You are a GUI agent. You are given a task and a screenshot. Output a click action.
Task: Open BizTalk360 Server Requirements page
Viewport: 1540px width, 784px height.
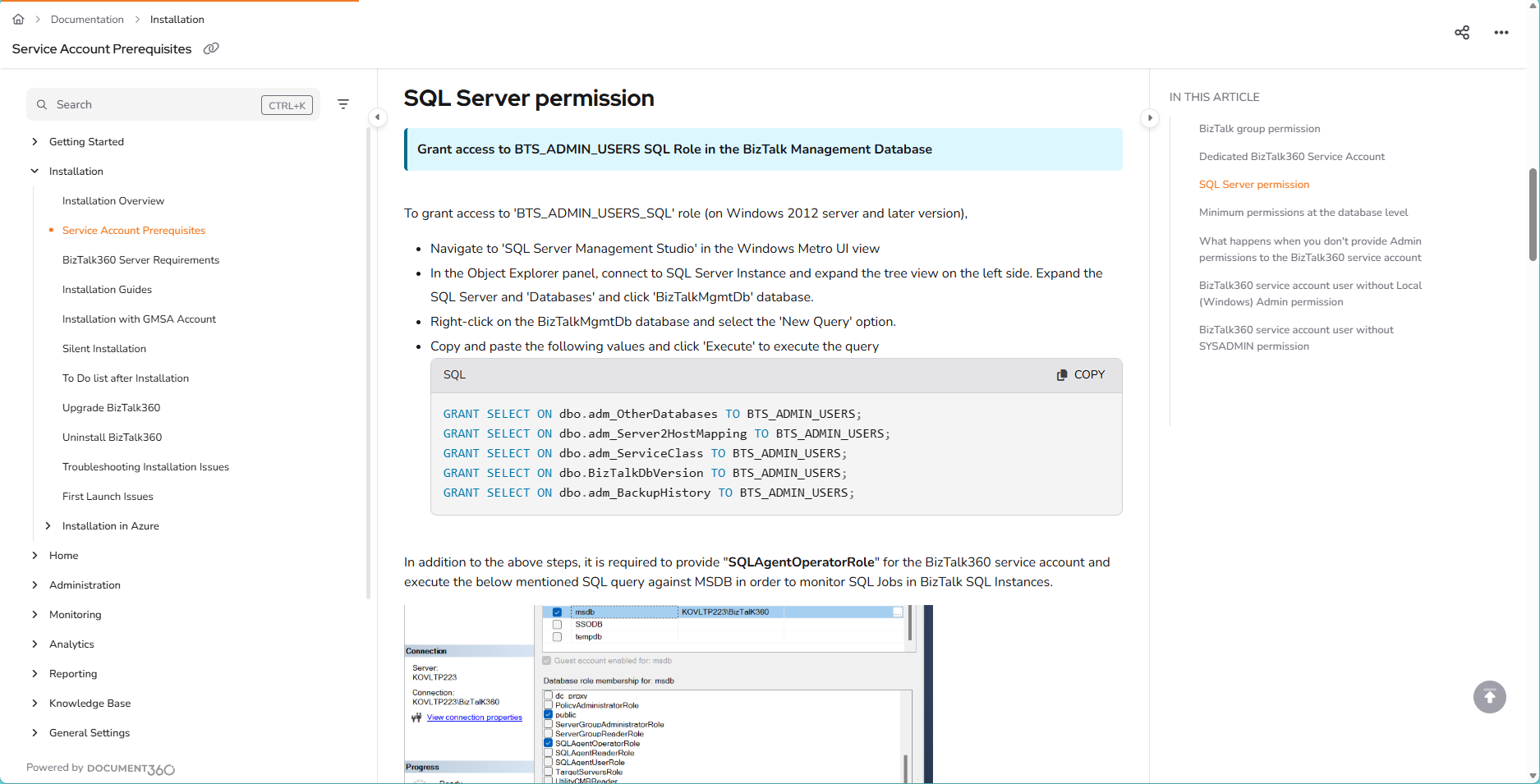tap(140, 260)
